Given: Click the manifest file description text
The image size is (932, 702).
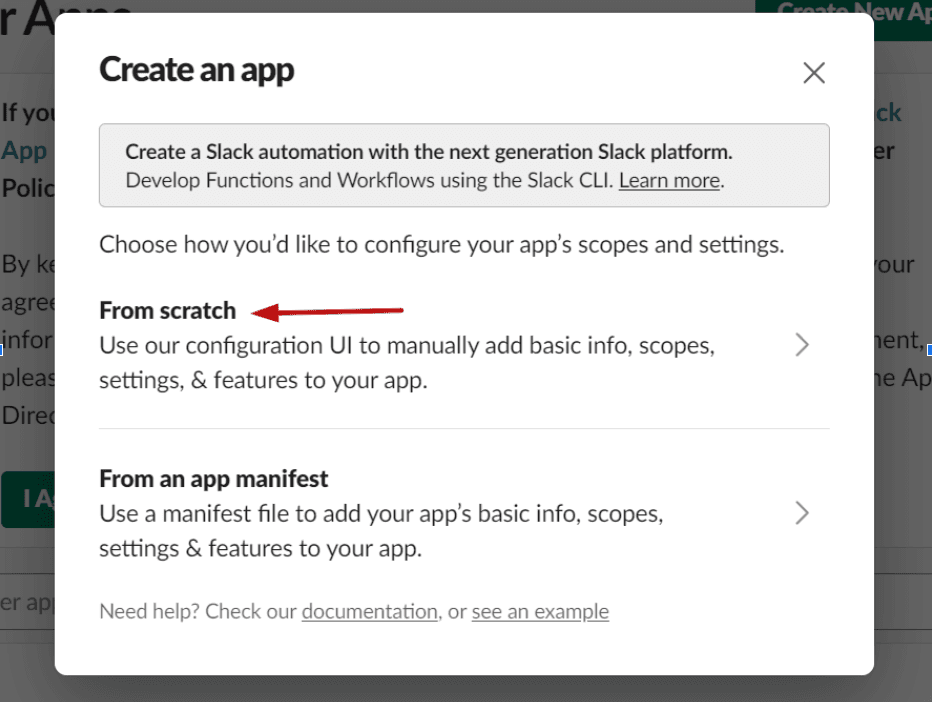Looking at the screenshot, I should (381, 531).
